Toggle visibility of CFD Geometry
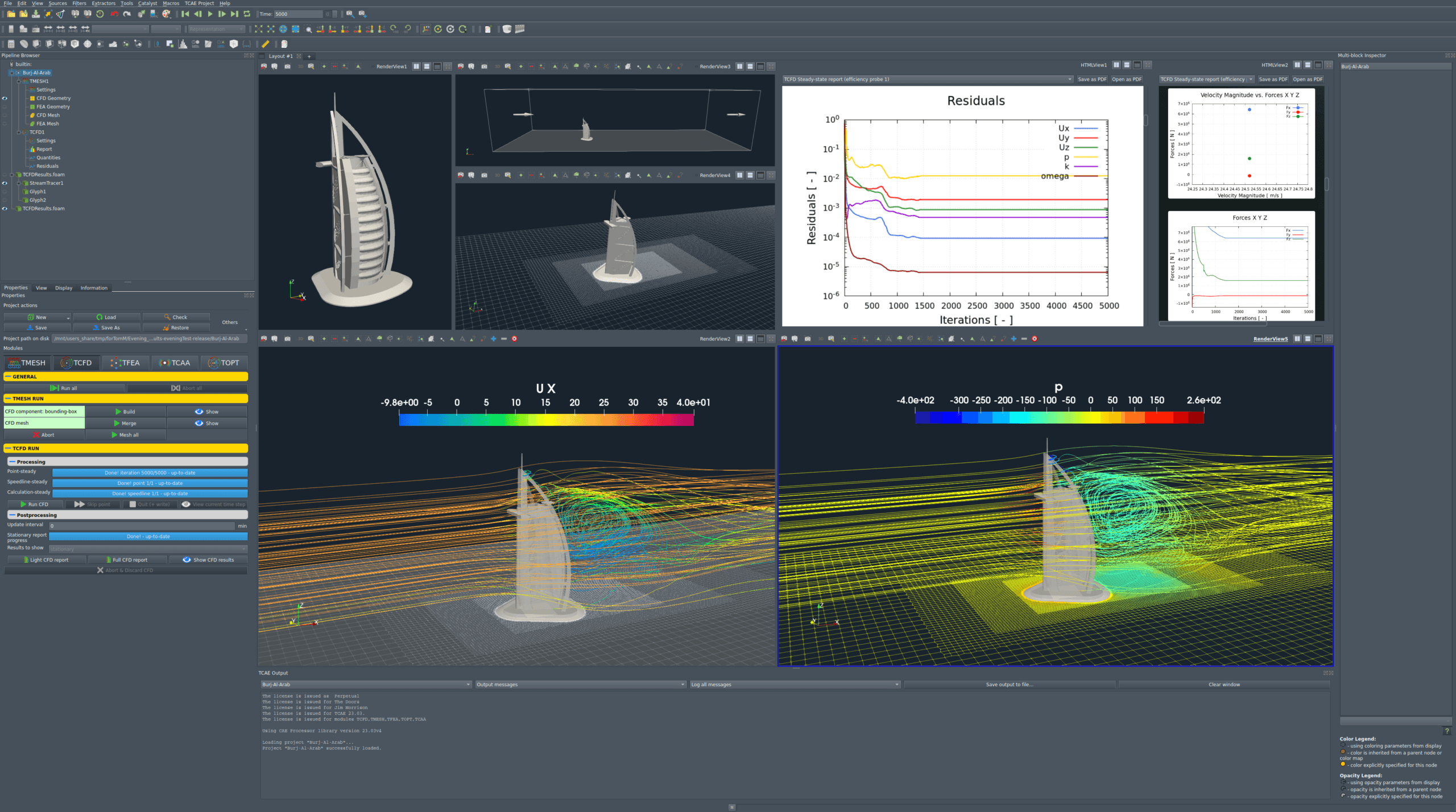Image resolution: width=1456 pixels, height=812 pixels. pyautogui.click(x=5, y=98)
